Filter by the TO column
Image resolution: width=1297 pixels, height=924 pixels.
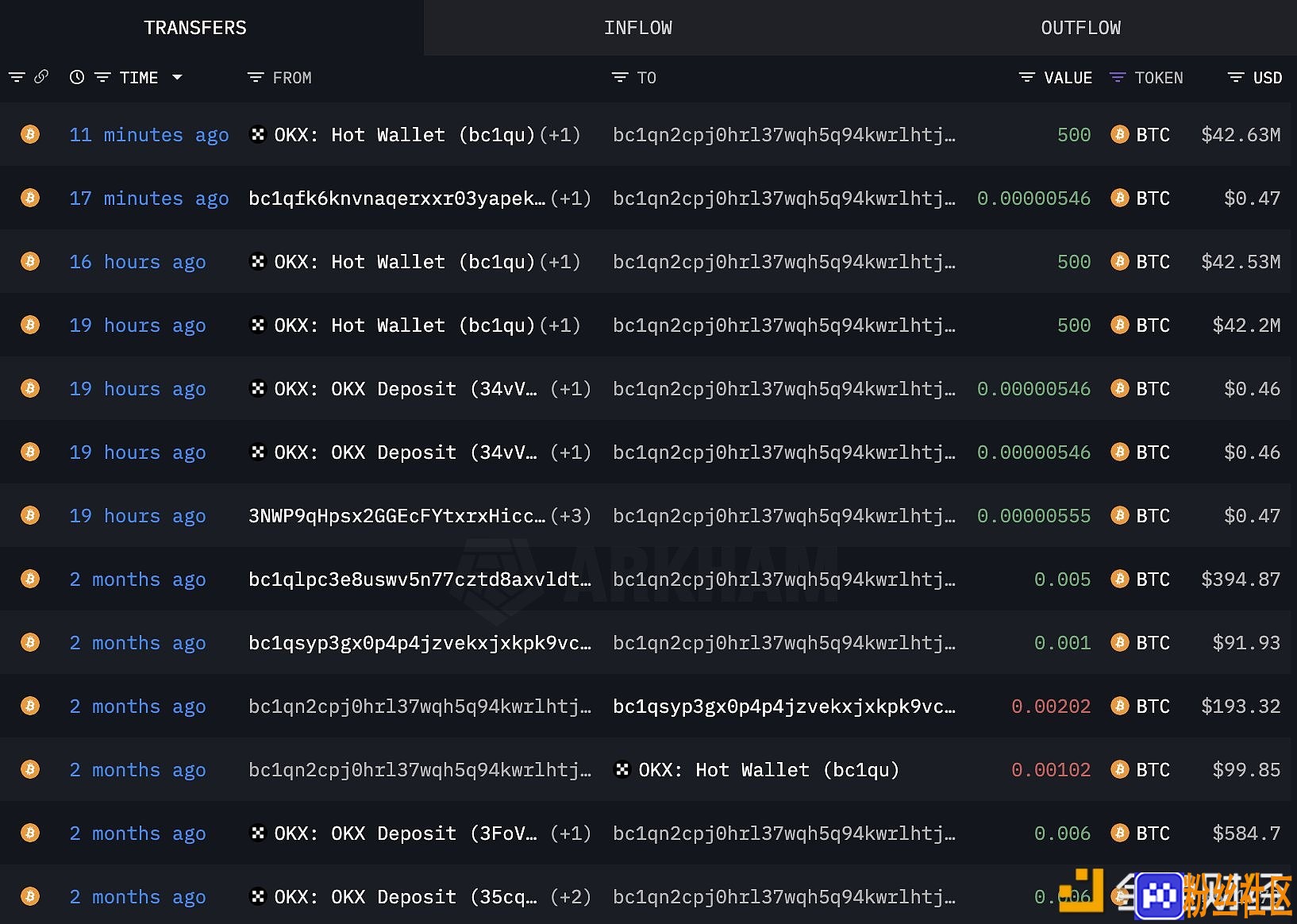click(620, 77)
